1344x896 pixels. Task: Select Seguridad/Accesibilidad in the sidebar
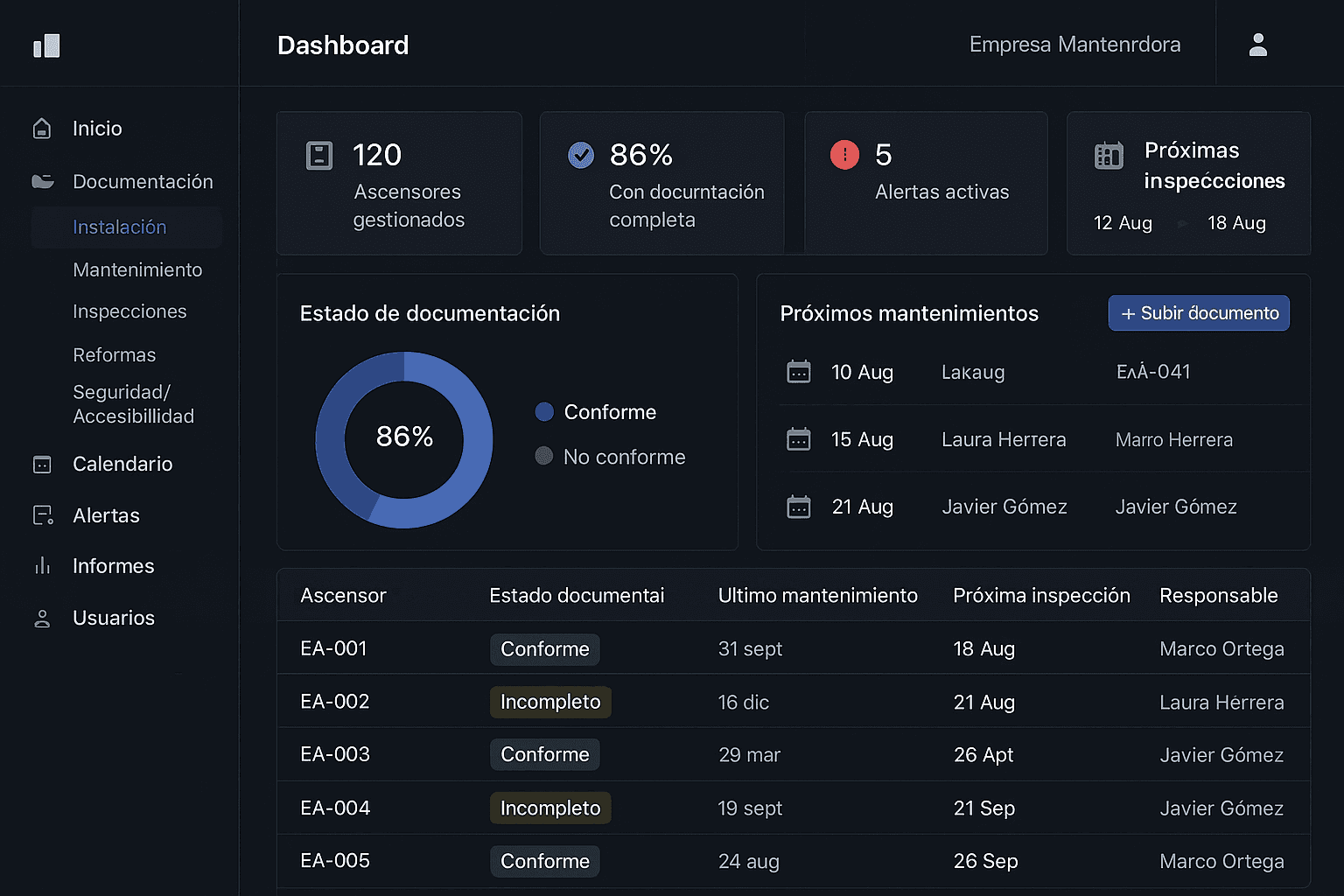pyautogui.click(x=133, y=404)
